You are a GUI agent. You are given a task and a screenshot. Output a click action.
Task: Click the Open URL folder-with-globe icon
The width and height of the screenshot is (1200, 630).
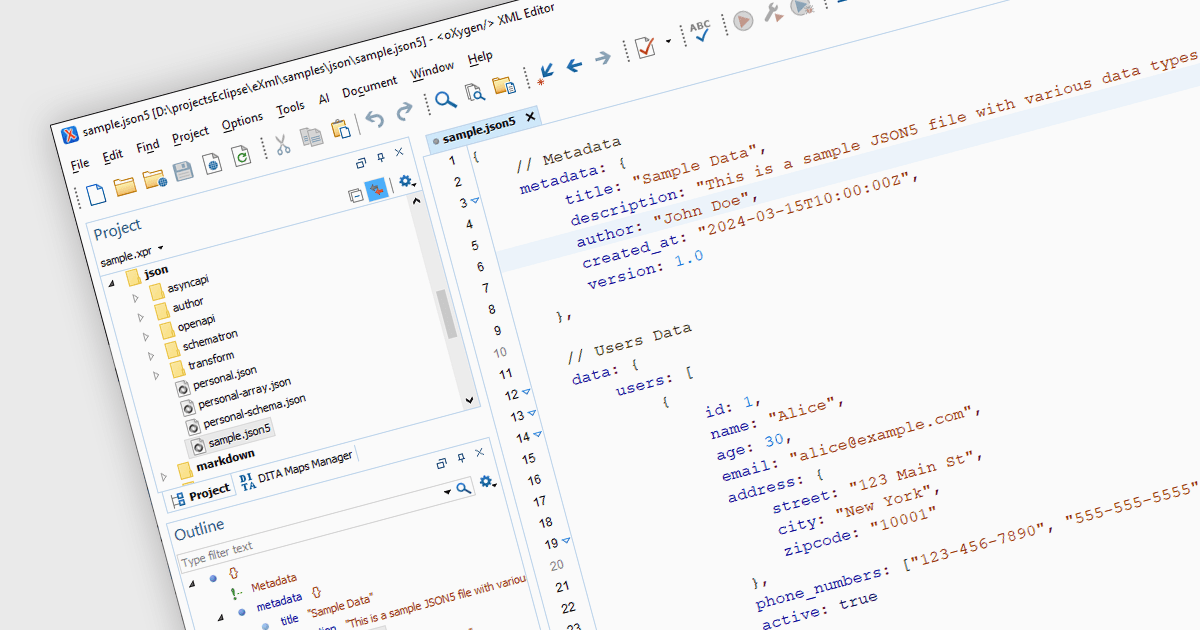point(154,179)
